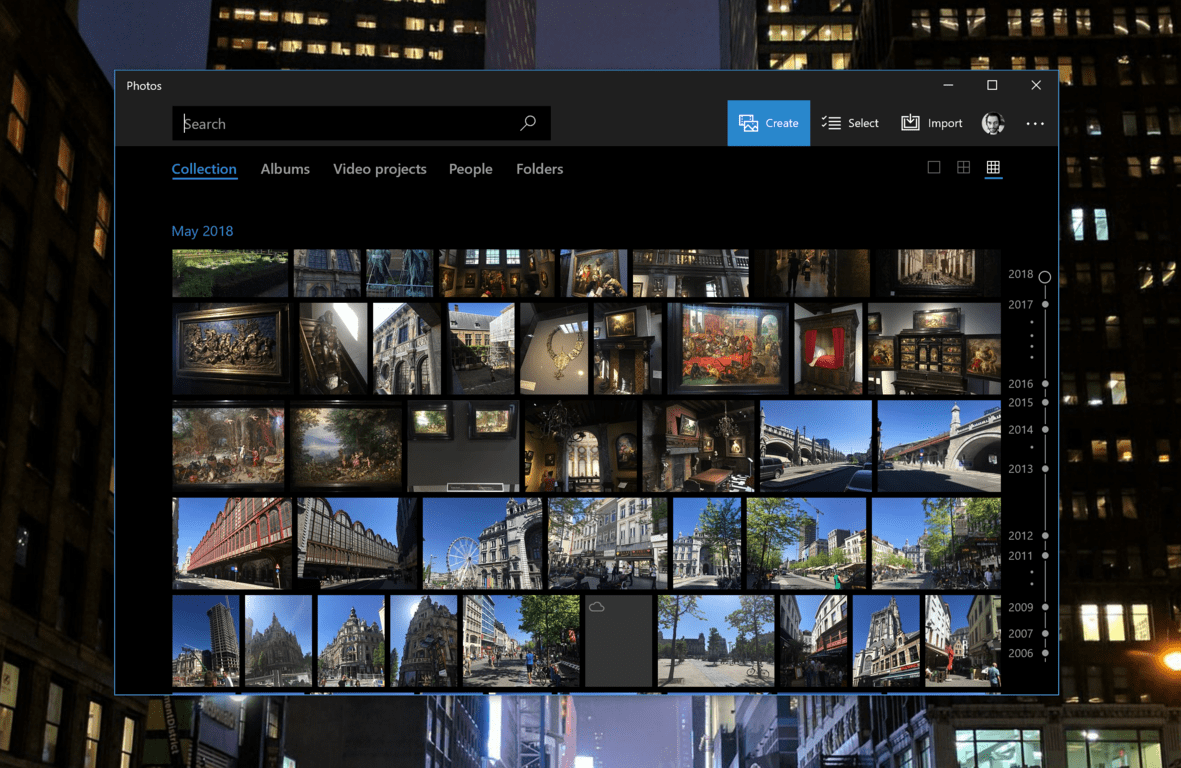This screenshot has height=768, width=1181.
Task: Open the photo of two small framed paintings
Action: click(463, 446)
